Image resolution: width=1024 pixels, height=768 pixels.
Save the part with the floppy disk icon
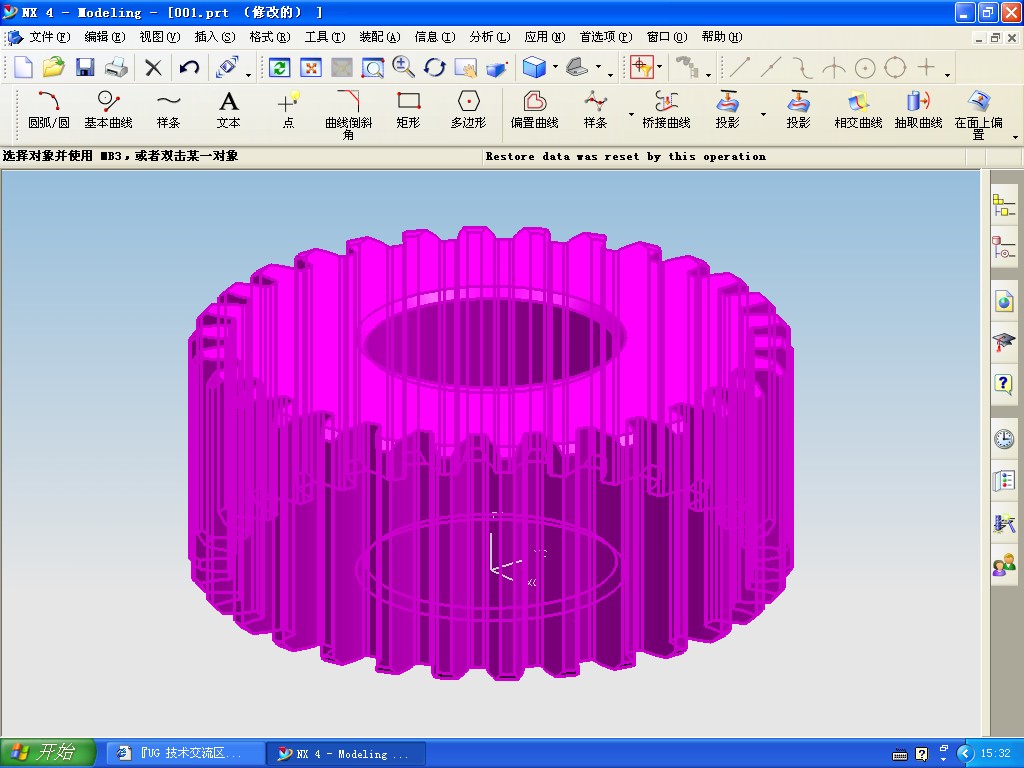[85, 67]
